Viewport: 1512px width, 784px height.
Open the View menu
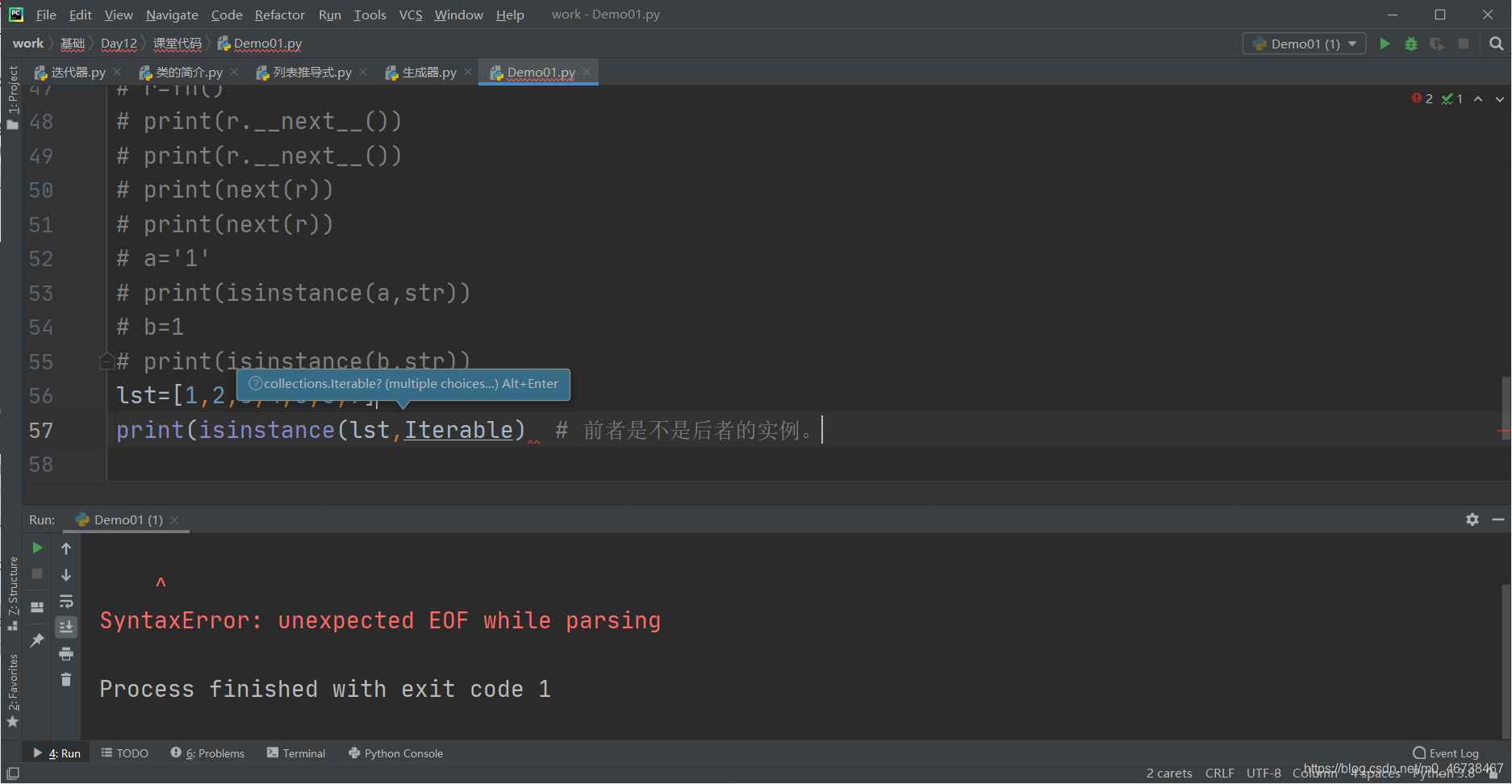(x=119, y=15)
